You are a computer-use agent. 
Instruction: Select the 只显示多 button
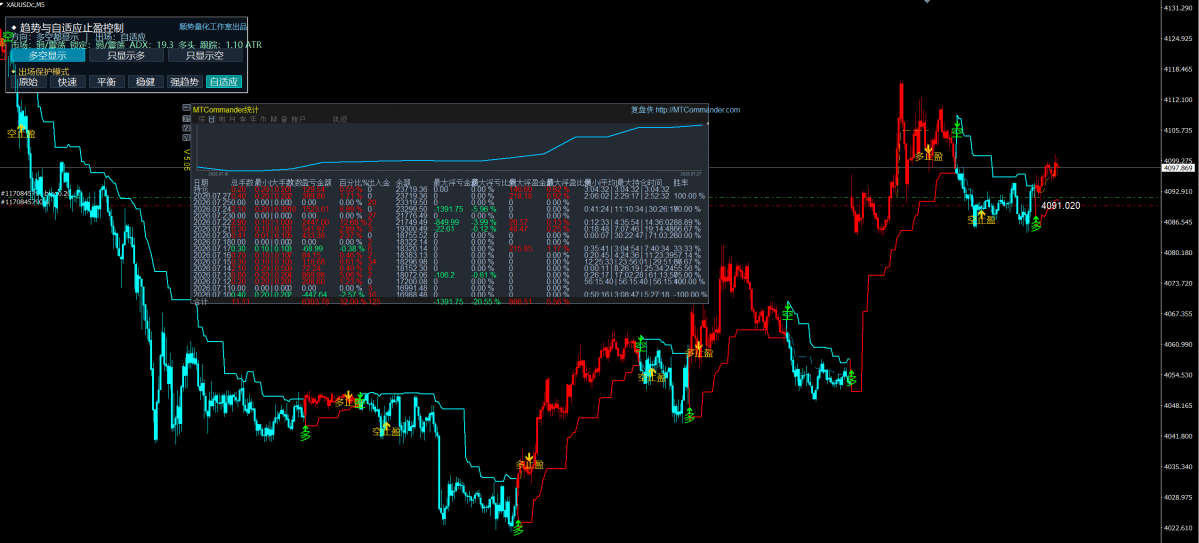point(125,55)
